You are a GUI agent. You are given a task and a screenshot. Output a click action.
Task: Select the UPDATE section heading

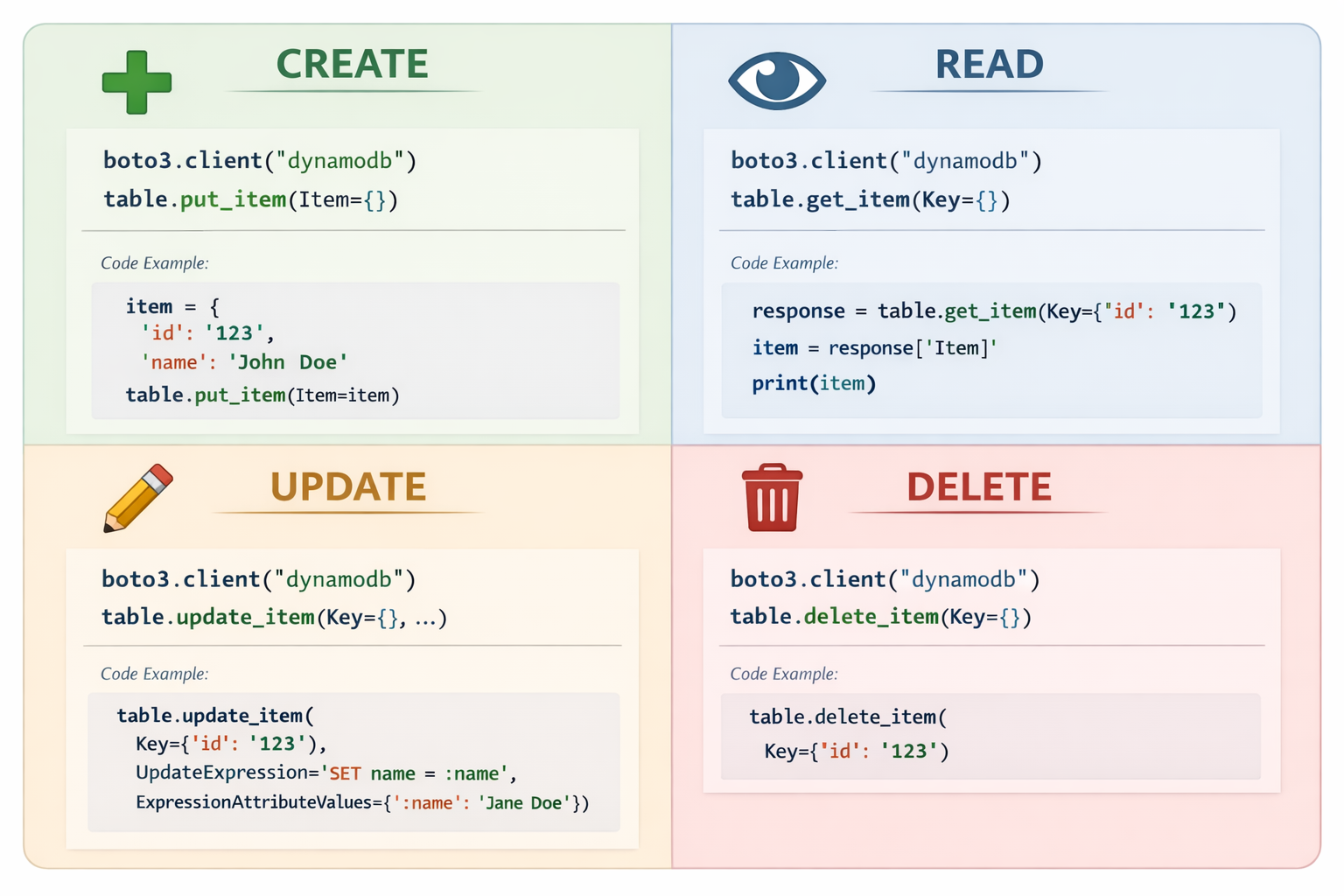click(x=348, y=486)
